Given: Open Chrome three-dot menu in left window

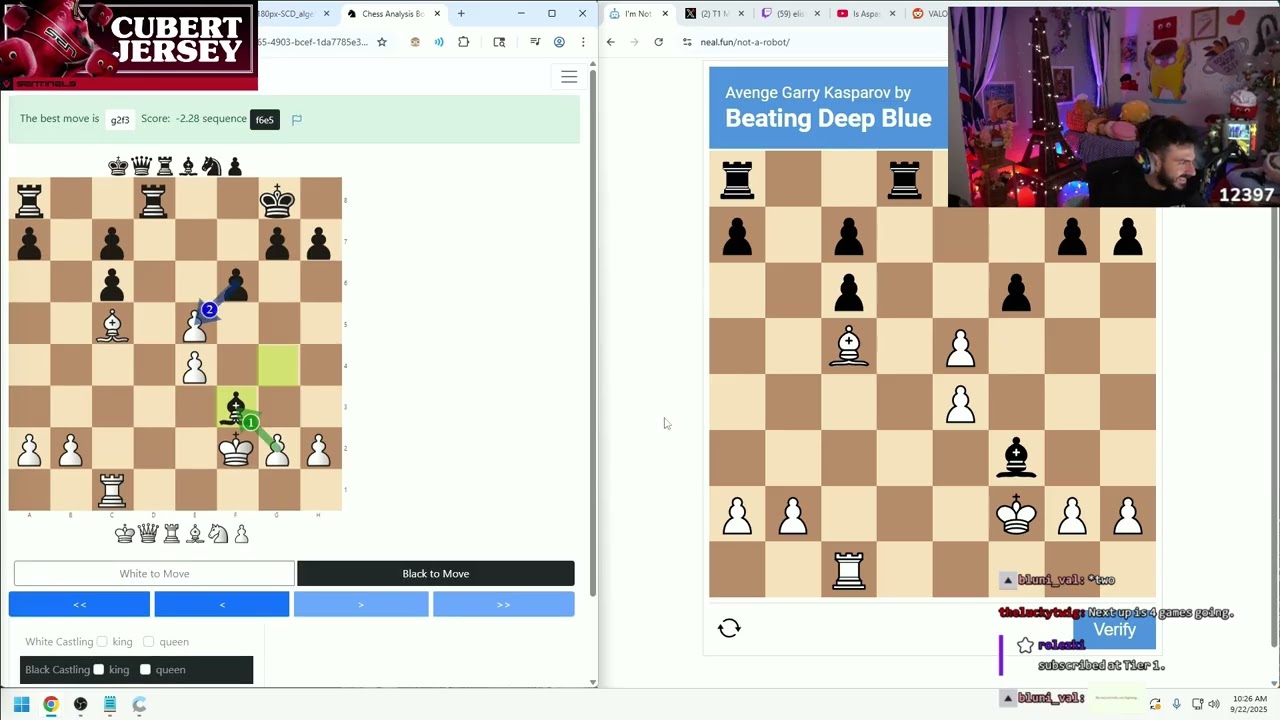Looking at the screenshot, I should tap(583, 42).
